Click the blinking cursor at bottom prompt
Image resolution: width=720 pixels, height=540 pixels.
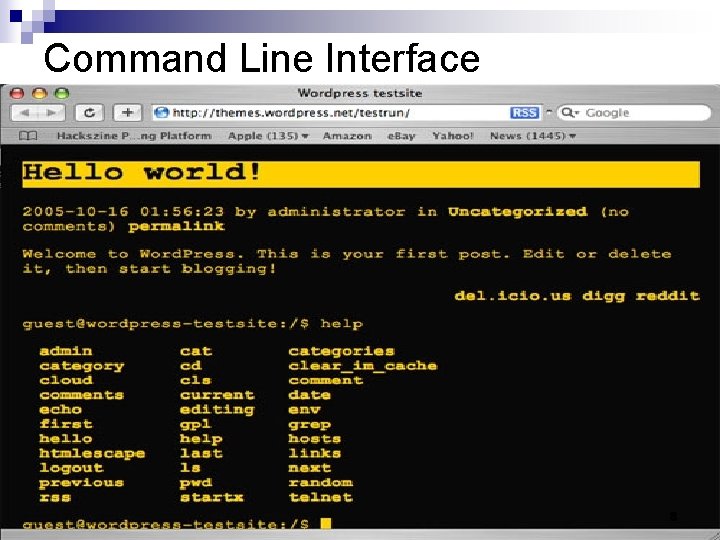(x=326, y=523)
